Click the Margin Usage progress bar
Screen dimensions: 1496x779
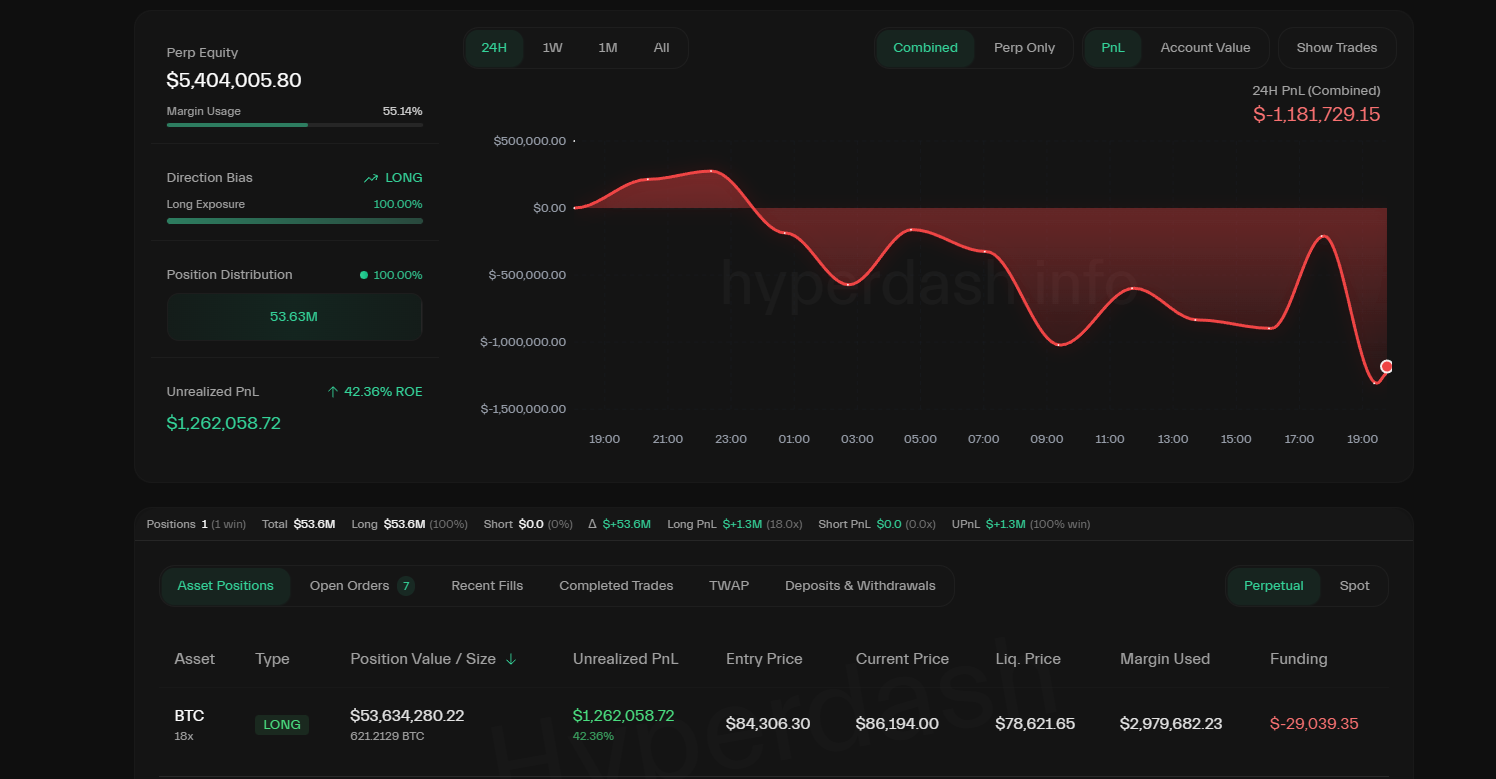[294, 125]
